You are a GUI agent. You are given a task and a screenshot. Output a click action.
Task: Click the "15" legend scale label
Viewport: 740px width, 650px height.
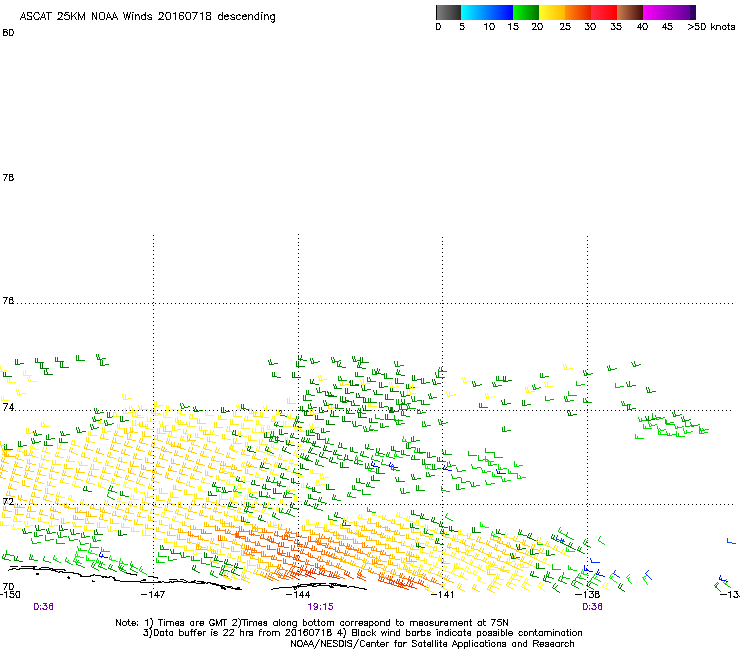click(x=513, y=27)
